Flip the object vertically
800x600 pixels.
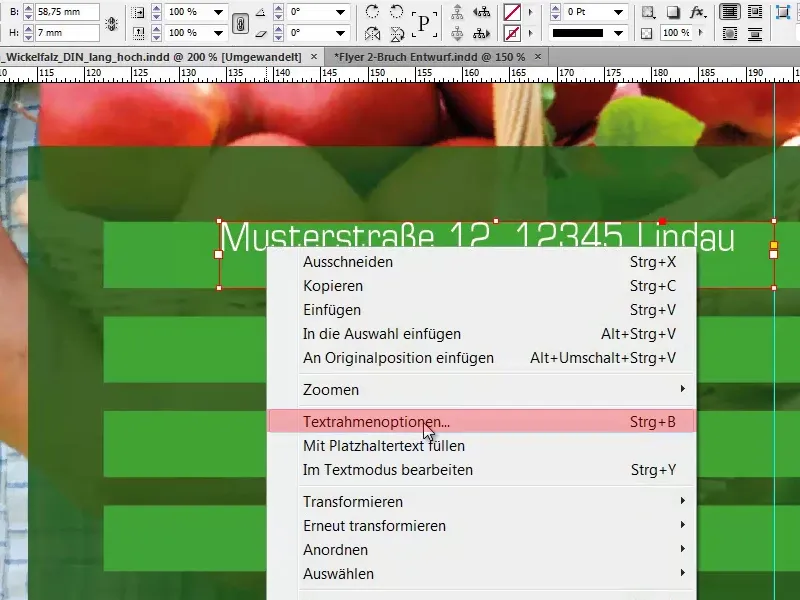click(397, 34)
